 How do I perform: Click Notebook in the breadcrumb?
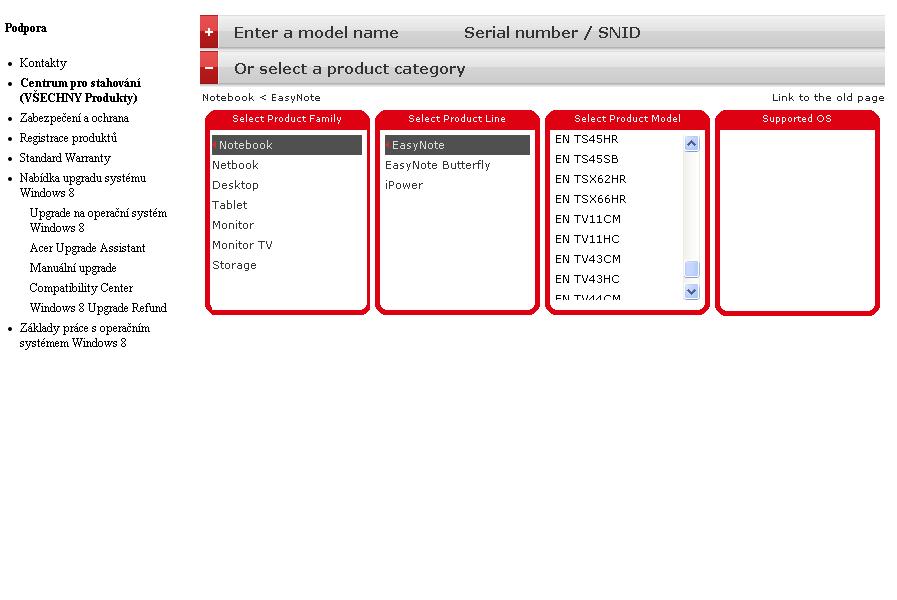point(228,97)
